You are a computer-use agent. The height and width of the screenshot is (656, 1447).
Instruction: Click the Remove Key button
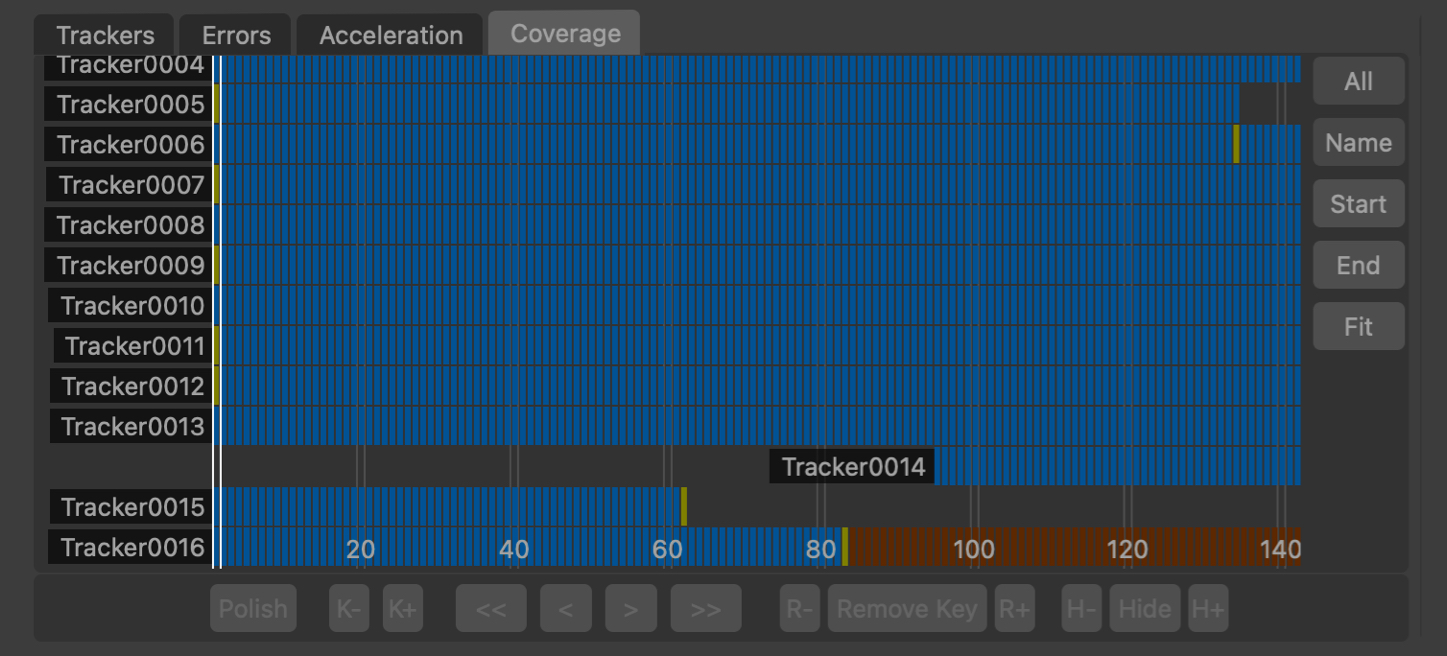pos(907,608)
